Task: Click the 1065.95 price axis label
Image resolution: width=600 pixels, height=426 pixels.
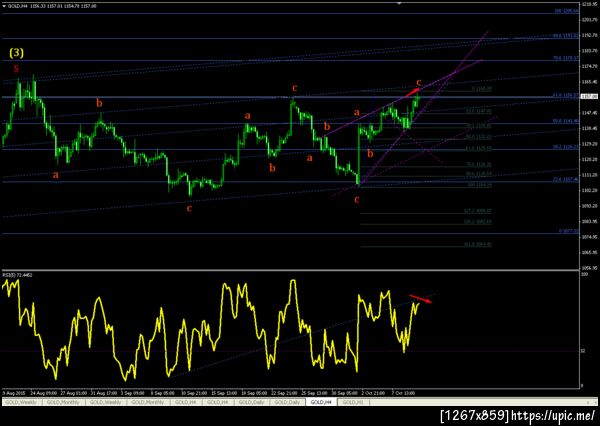Action: [589, 252]
